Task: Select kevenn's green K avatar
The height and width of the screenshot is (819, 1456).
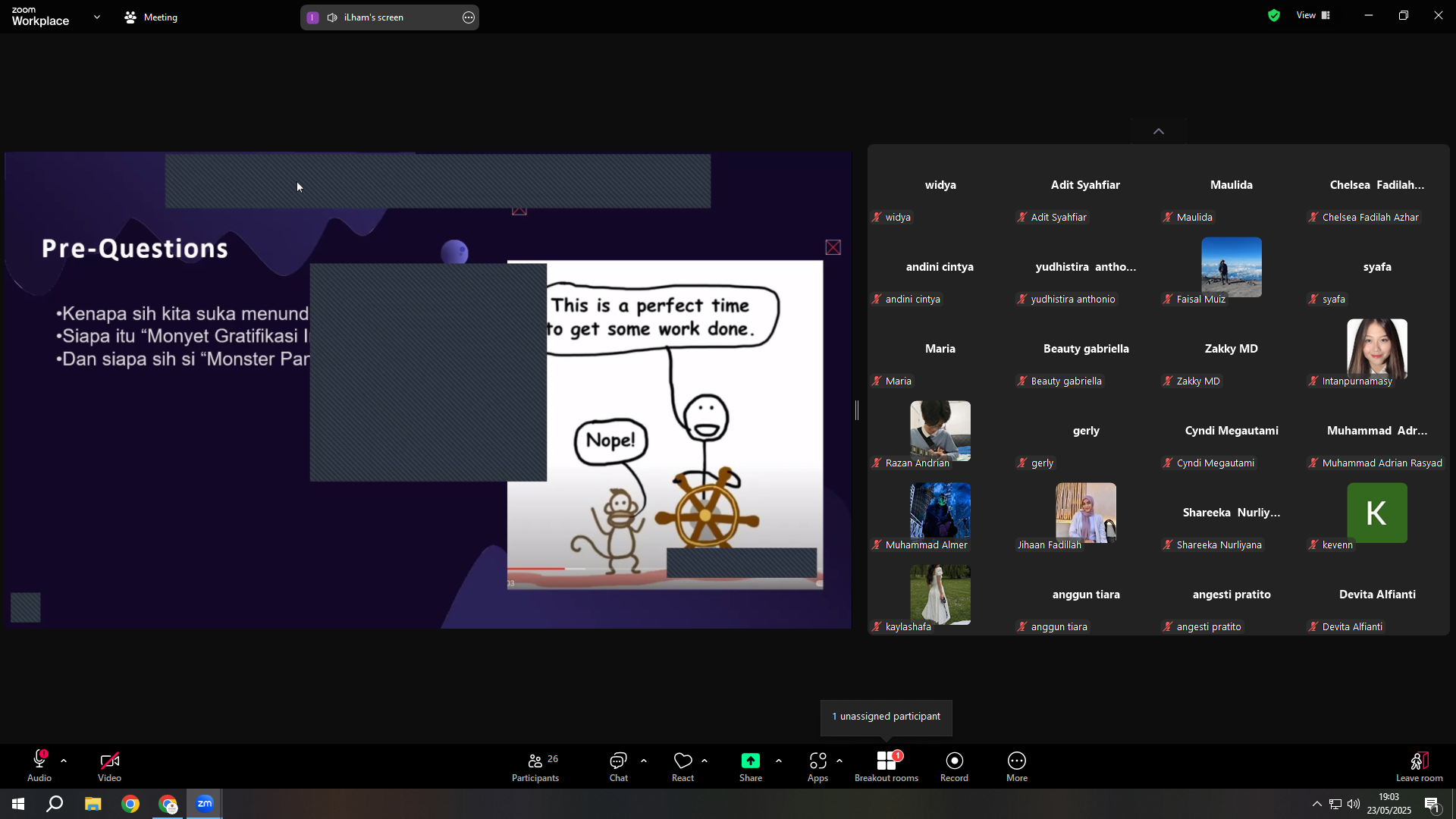Action: click(x=1377, y=513)
